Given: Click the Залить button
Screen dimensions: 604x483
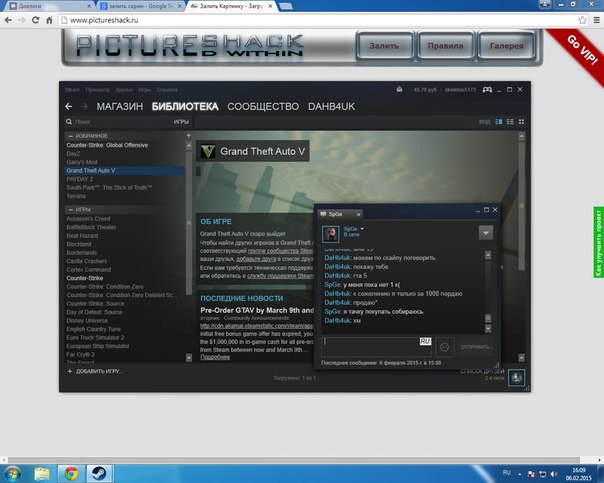Looking at the screenshot, I should tap(384, 46).
